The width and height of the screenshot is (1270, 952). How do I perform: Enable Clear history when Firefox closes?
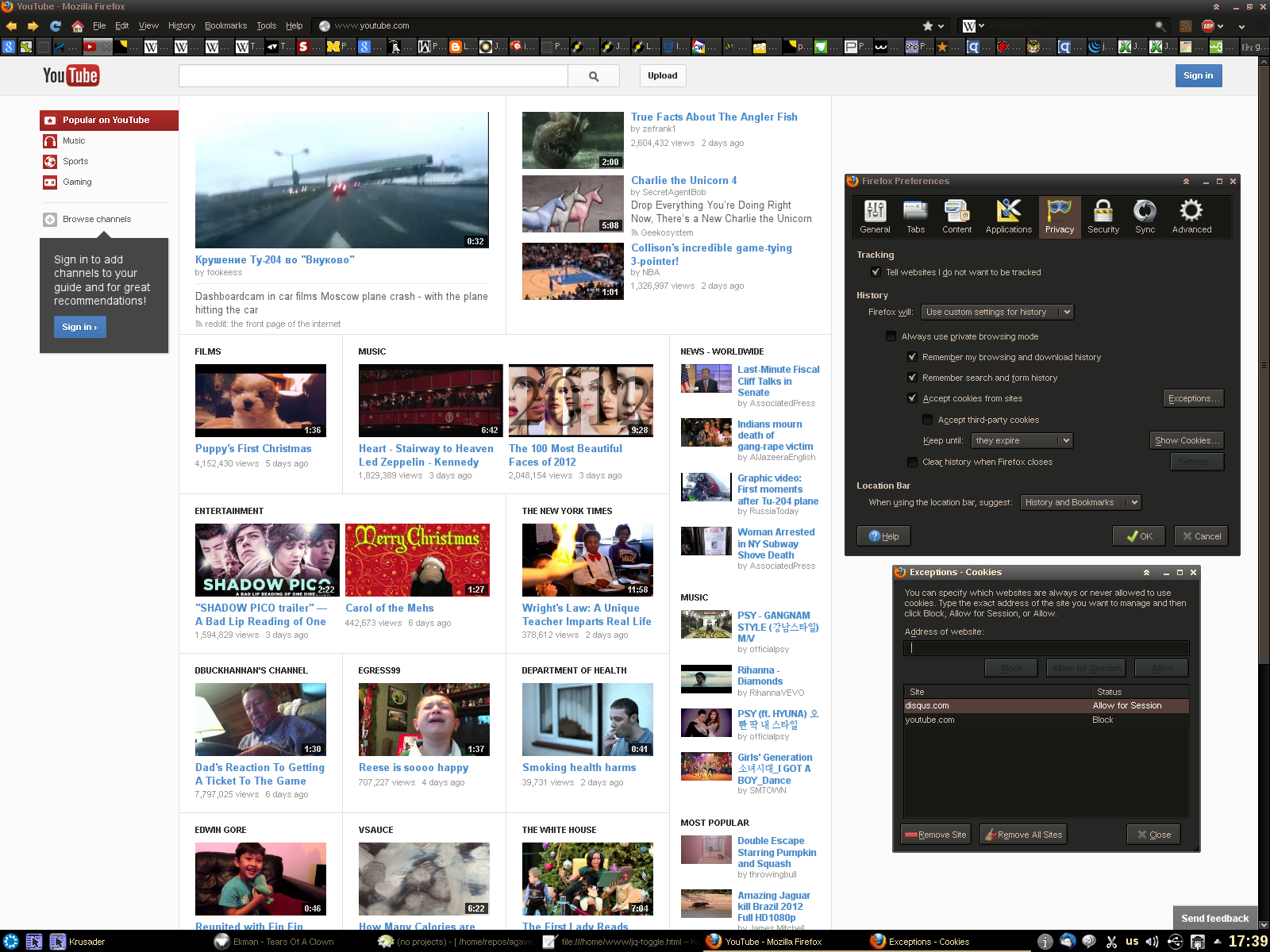(912, 462)
